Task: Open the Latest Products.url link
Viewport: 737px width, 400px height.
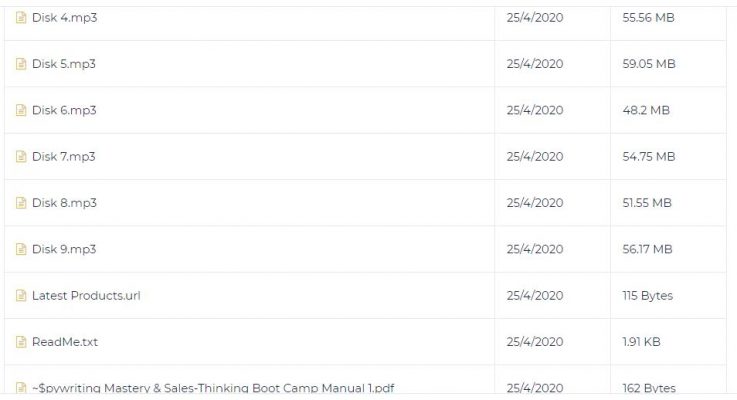Action: pyautogui.click(x=86, y=296)
